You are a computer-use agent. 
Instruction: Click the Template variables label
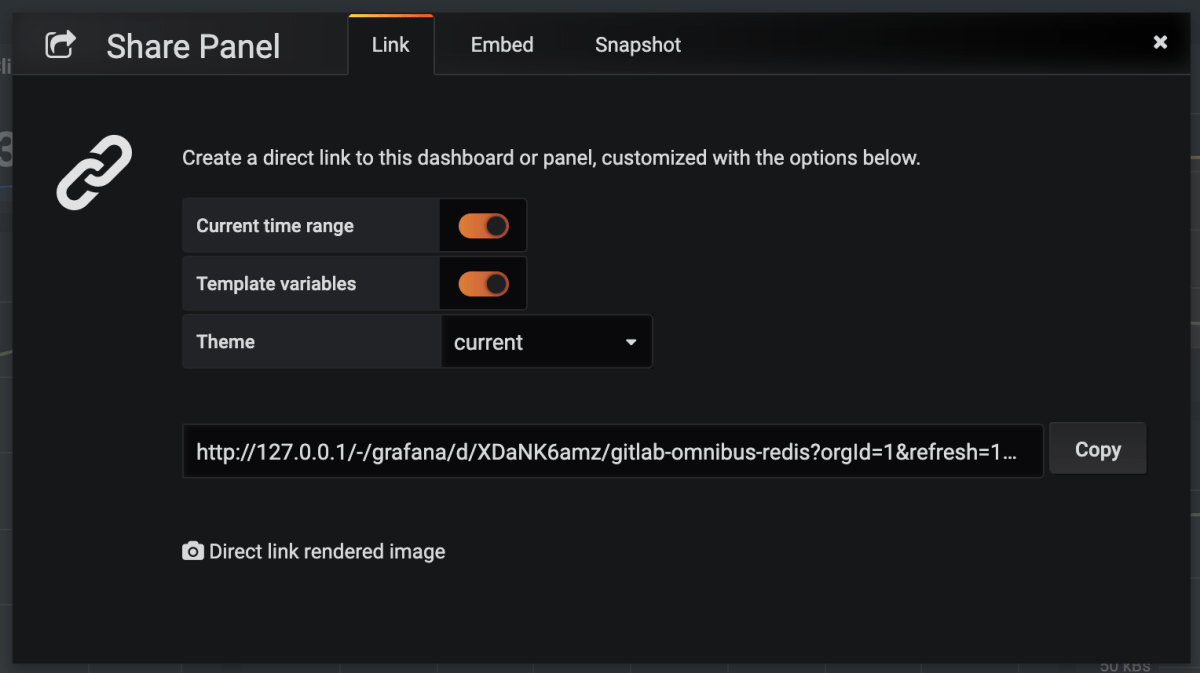click(x=276, y=284)
